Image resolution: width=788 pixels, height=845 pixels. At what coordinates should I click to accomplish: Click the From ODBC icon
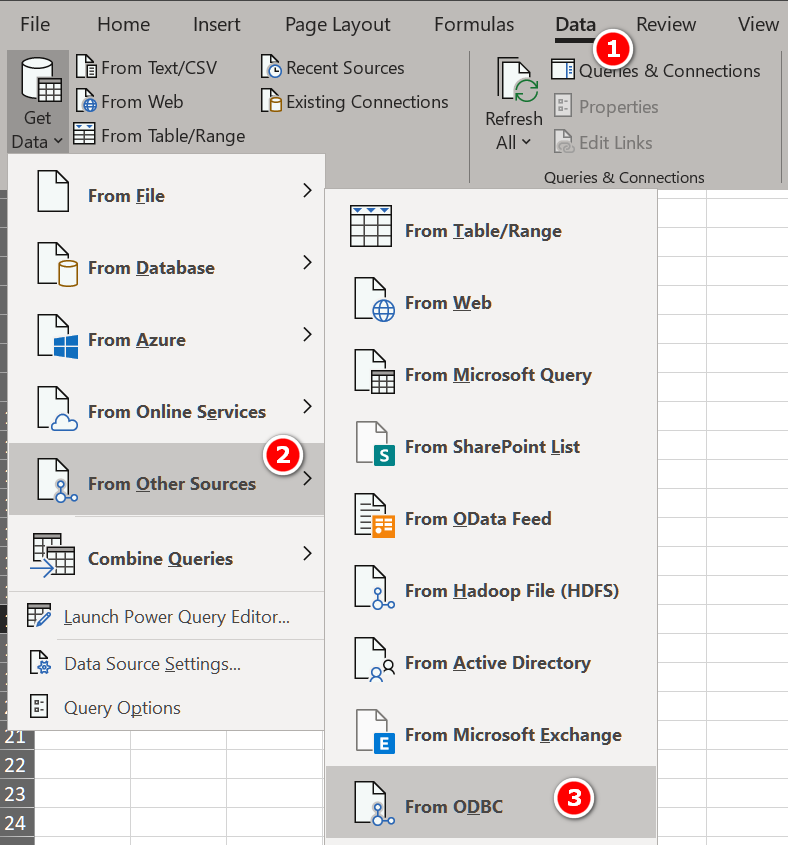click(x=375, y=804)
